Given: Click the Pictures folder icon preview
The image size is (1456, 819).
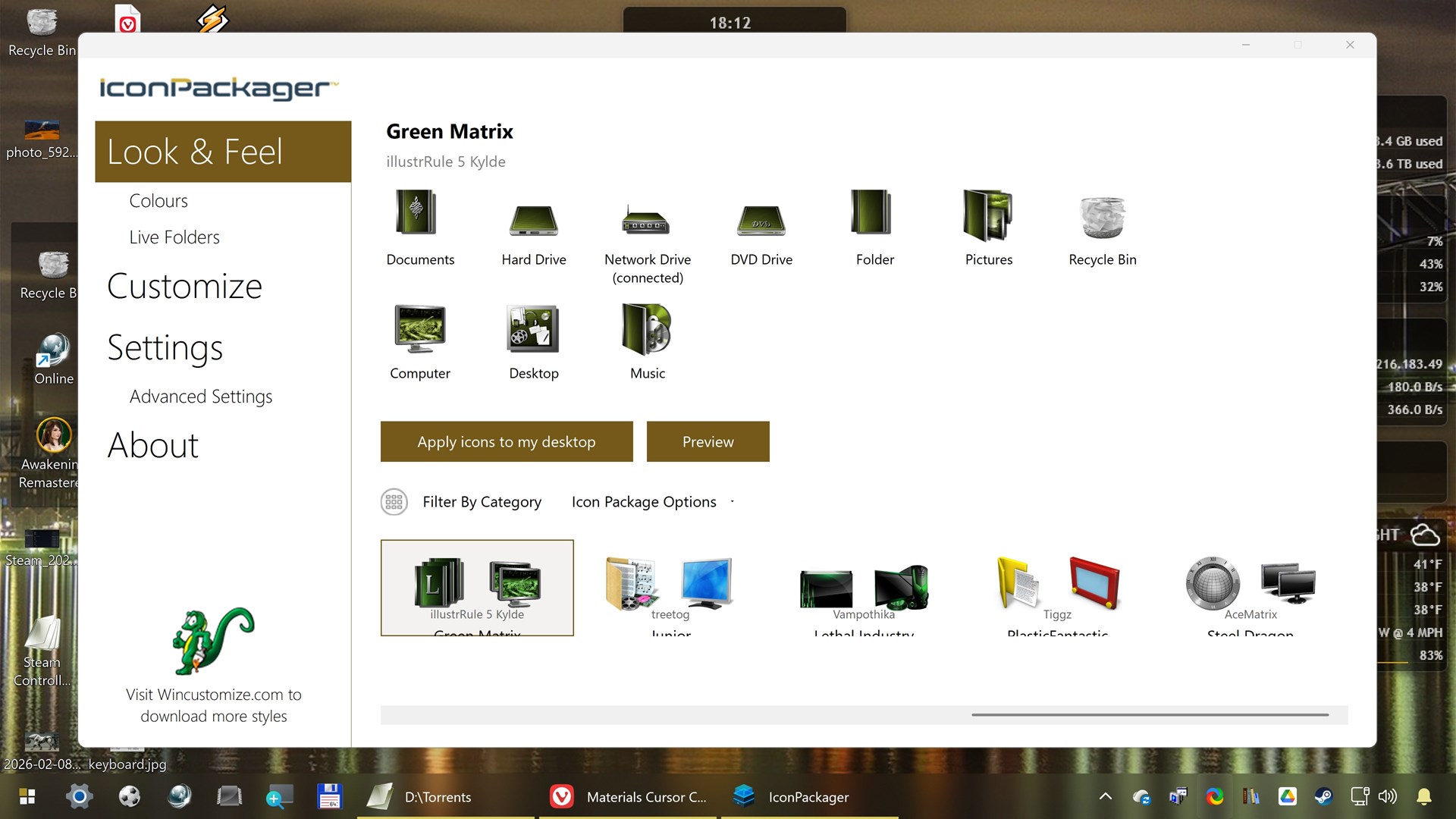Looking at the screenshot, I should [x=987, y=215].
